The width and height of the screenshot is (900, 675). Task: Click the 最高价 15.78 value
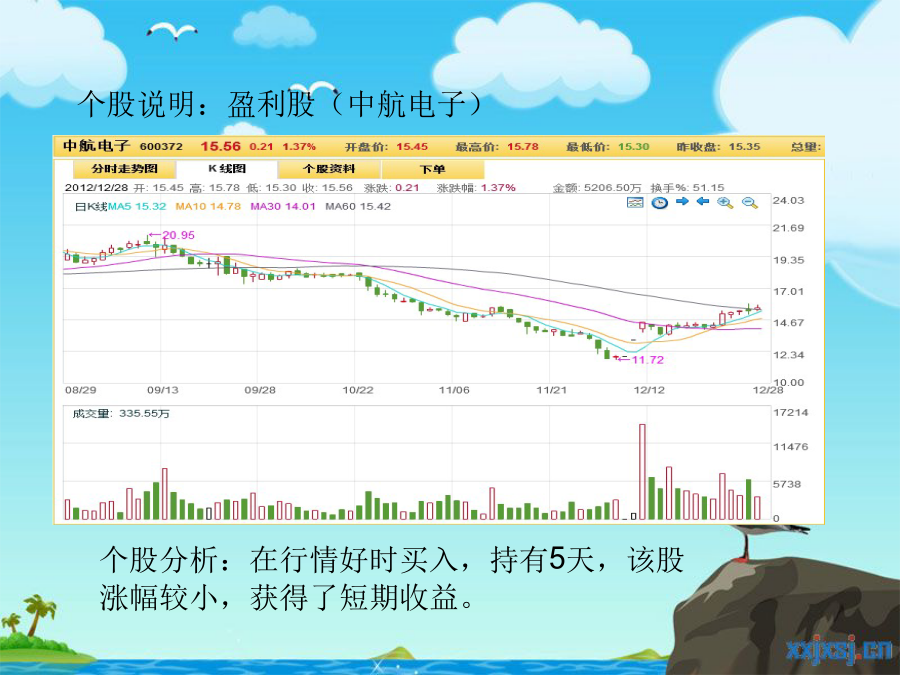523,146
